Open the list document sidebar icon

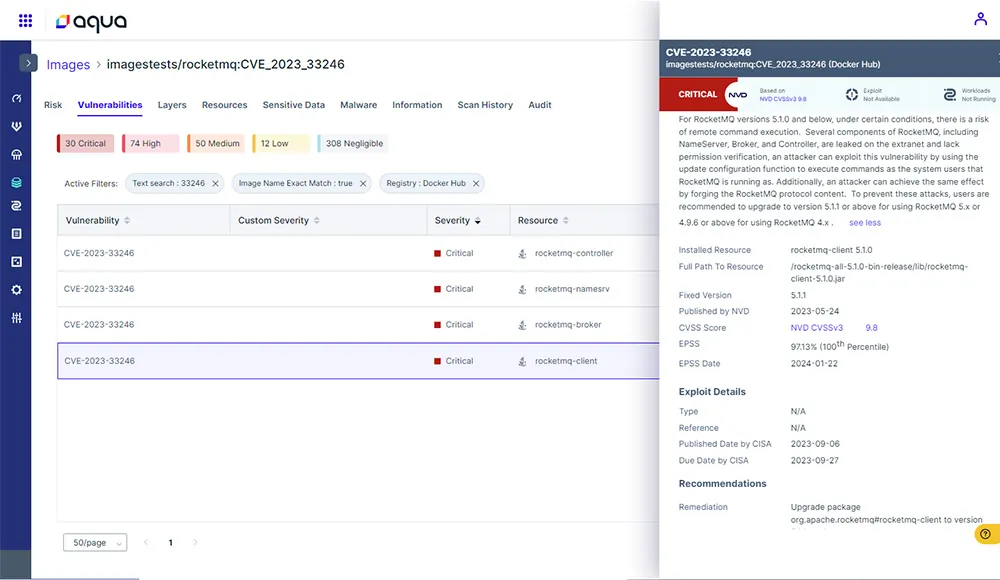point(17,234)
